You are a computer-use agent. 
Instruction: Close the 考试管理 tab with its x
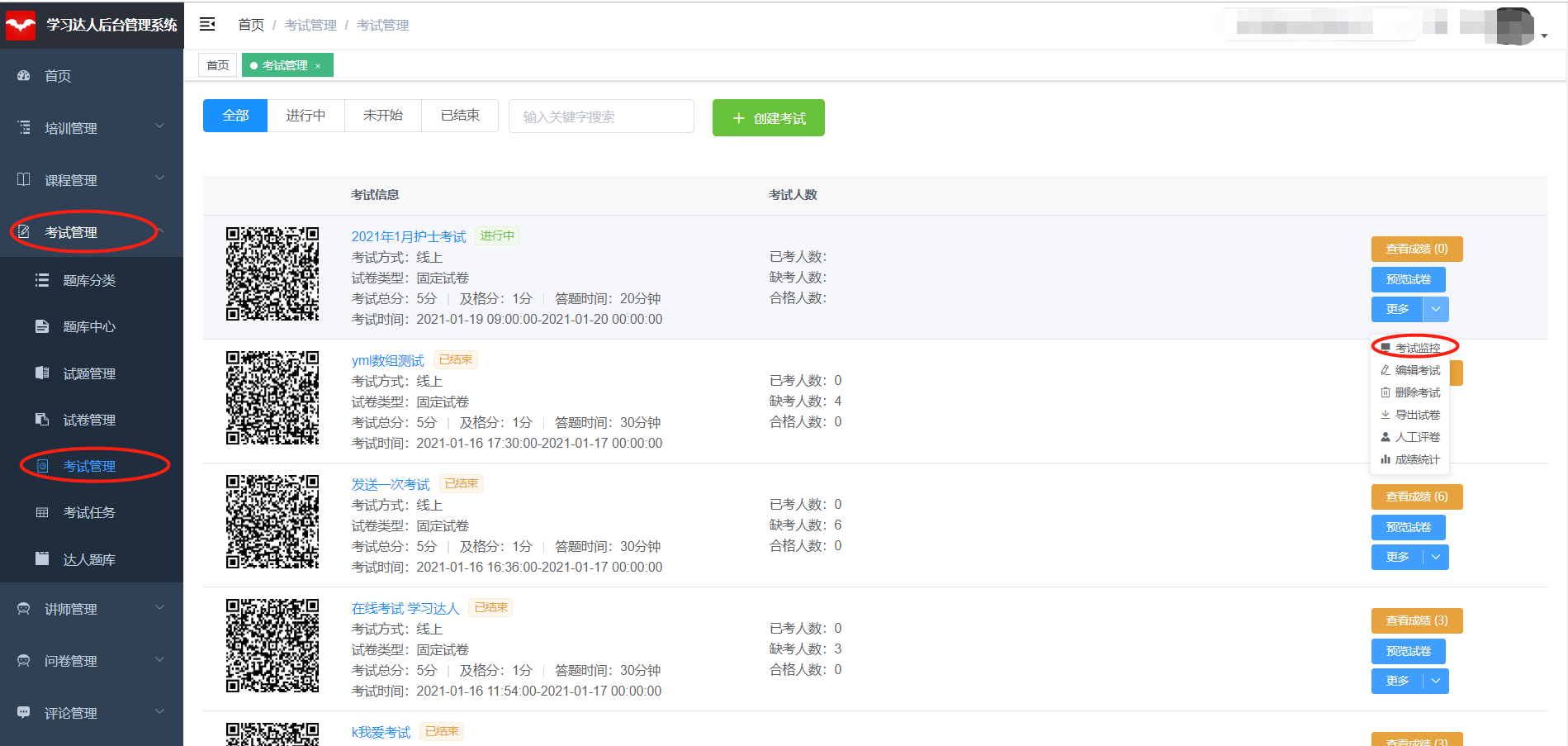(318, 66)
